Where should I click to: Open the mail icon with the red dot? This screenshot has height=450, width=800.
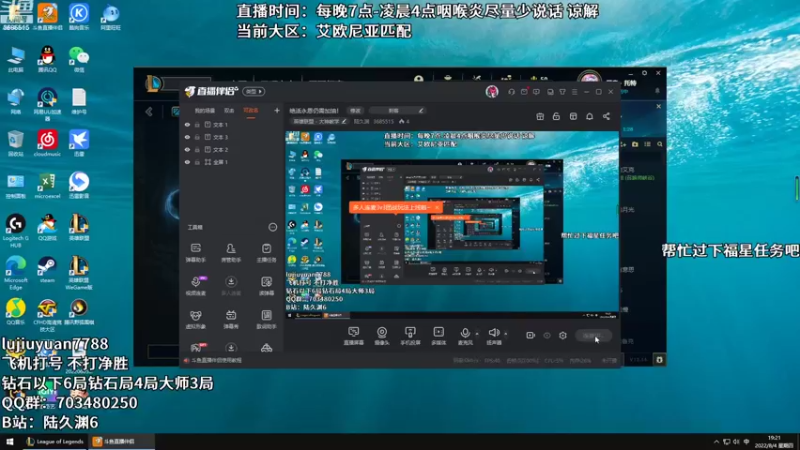[x=524, y=92]
